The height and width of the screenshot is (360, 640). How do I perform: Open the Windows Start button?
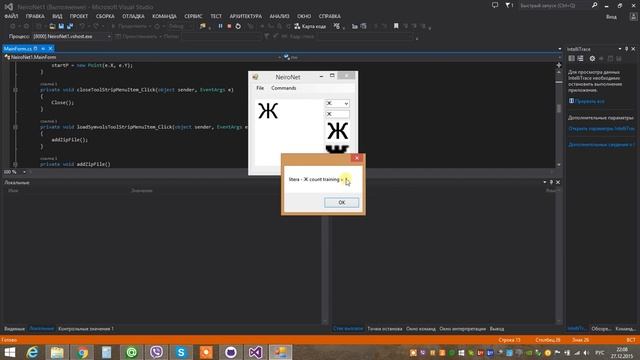point(9,352)
